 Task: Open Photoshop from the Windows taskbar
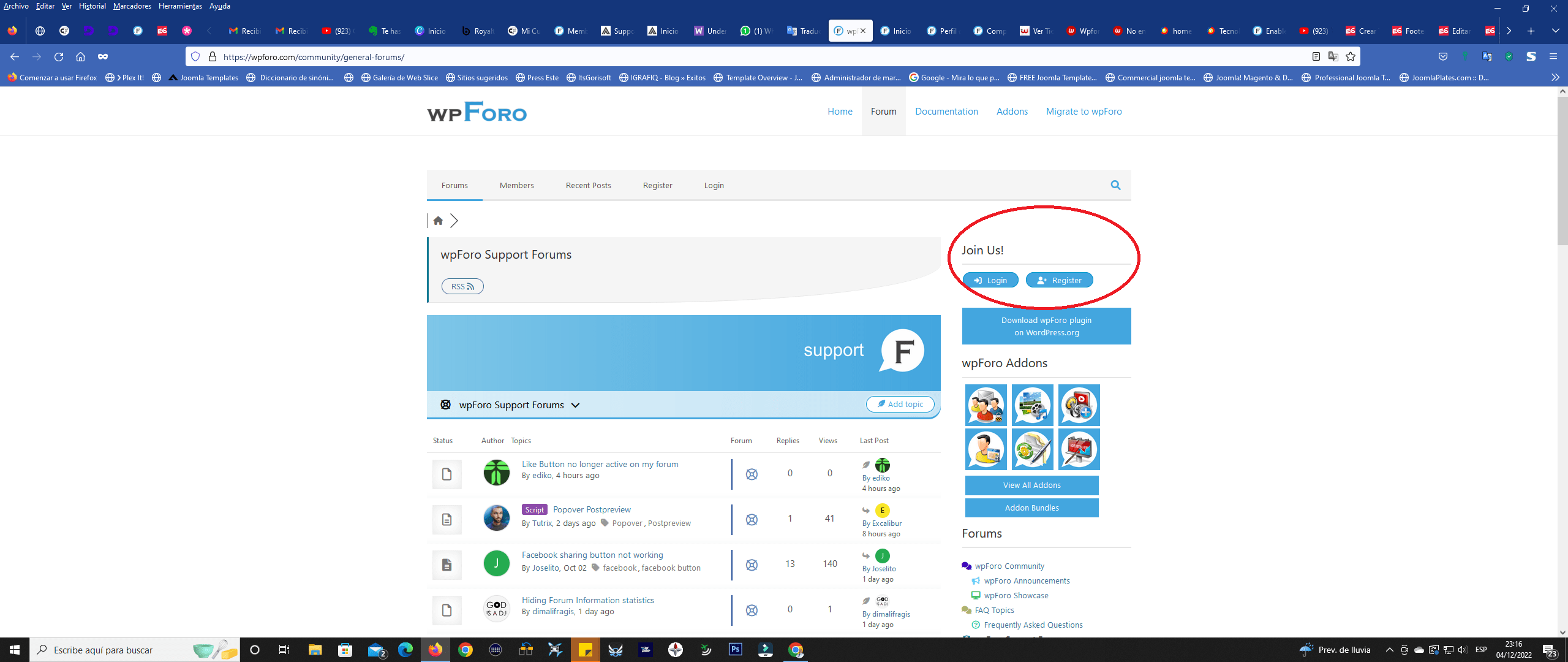(735, 650)
